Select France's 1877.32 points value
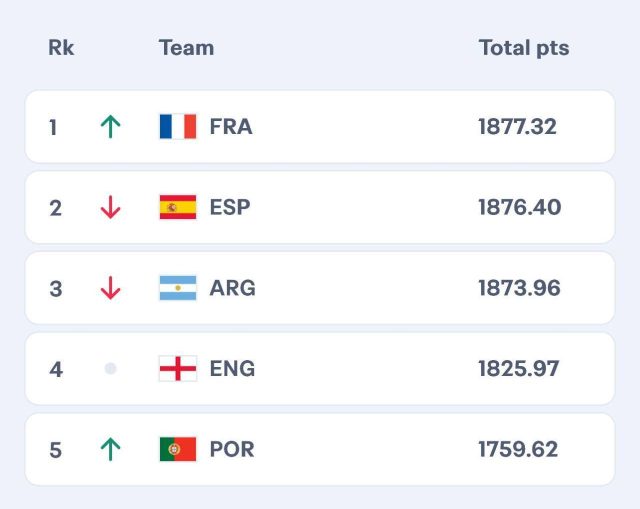Image resolution: width=640 pixels, height=509 pixels. pos(517,127)
